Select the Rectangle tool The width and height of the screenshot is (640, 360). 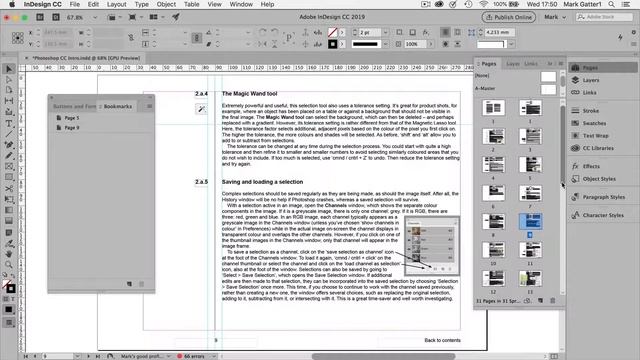(x=9, y=178)
